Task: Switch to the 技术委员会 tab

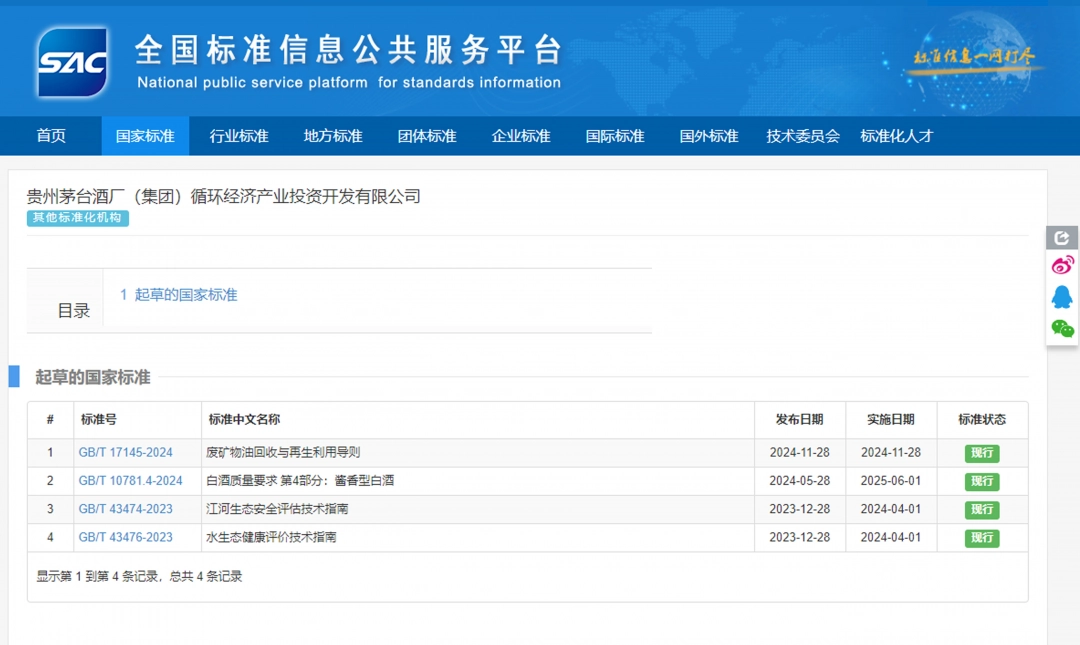Action: click(802, 135)
